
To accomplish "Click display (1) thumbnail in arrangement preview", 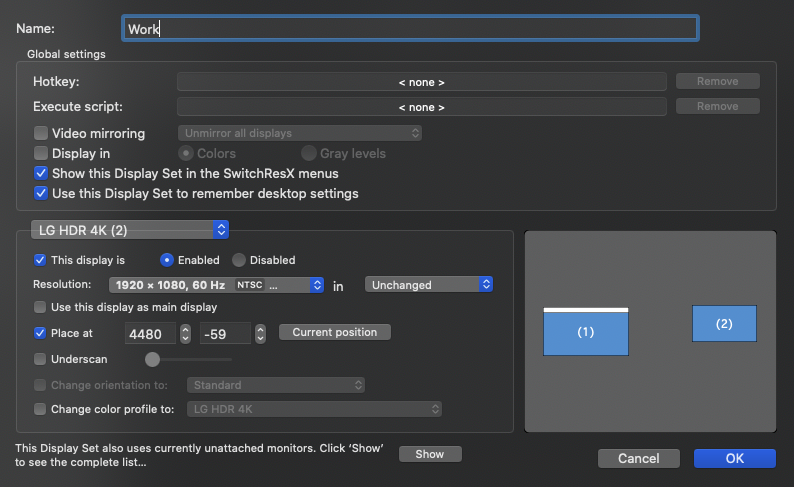I will tap(586, 332).
